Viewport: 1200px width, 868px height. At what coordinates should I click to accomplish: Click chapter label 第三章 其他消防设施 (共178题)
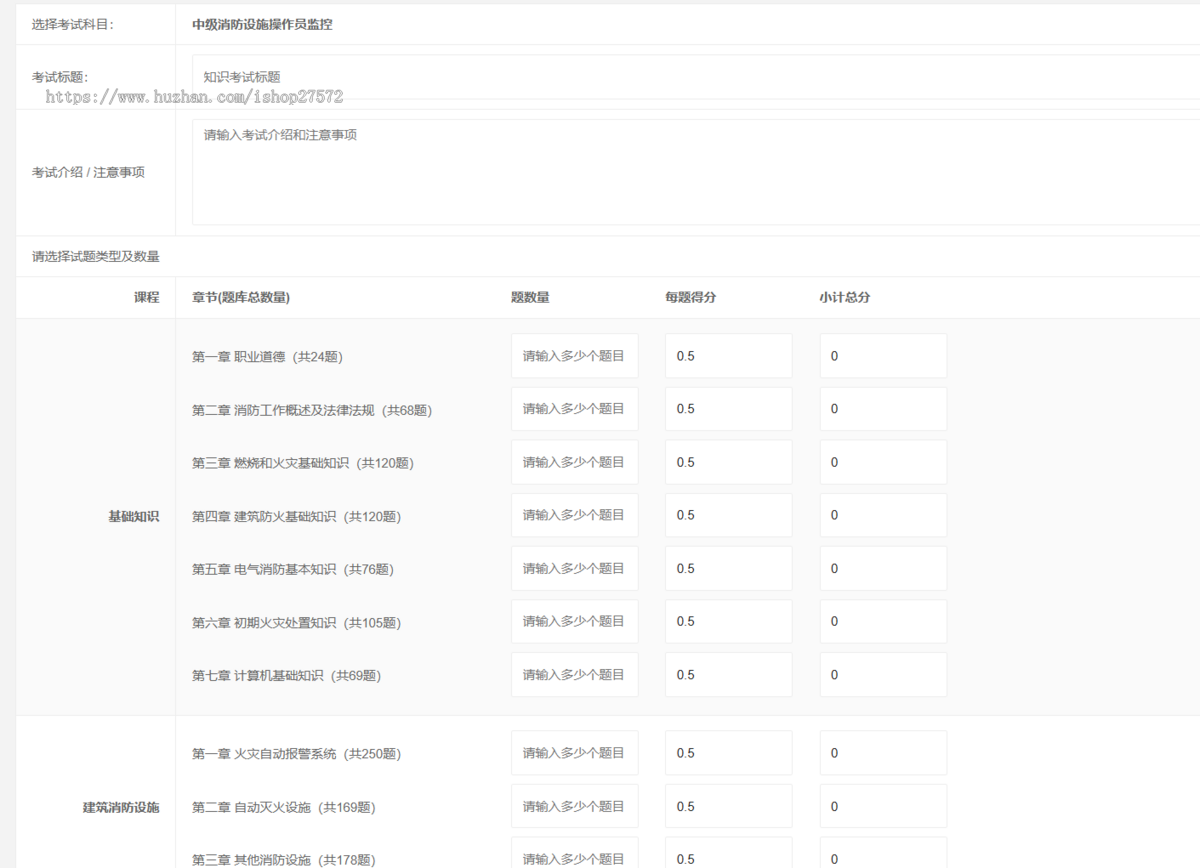(x=284, y=860)
